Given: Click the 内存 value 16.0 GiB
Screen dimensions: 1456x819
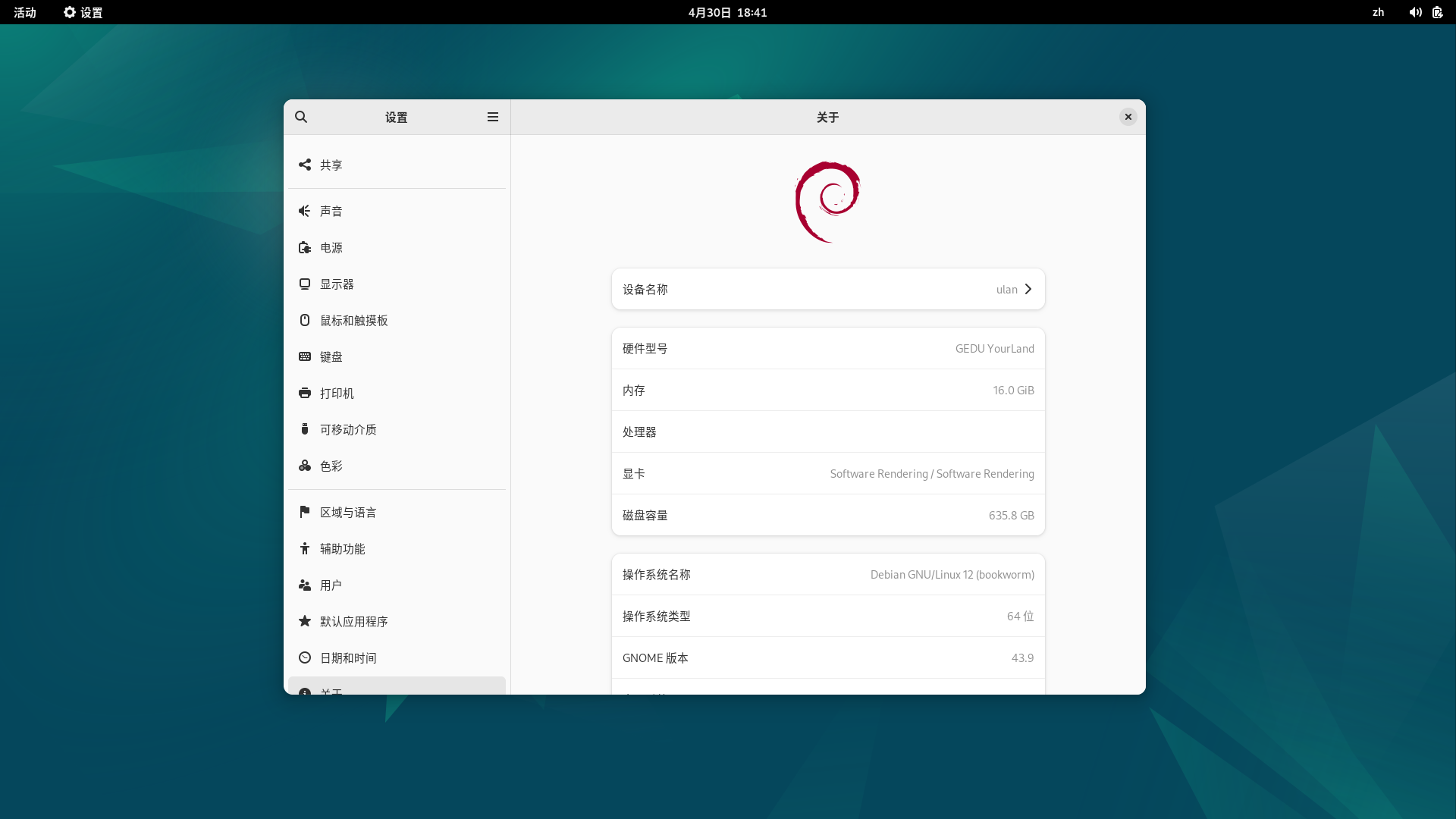Looking at the screenshot, I should coord(1014,390).
